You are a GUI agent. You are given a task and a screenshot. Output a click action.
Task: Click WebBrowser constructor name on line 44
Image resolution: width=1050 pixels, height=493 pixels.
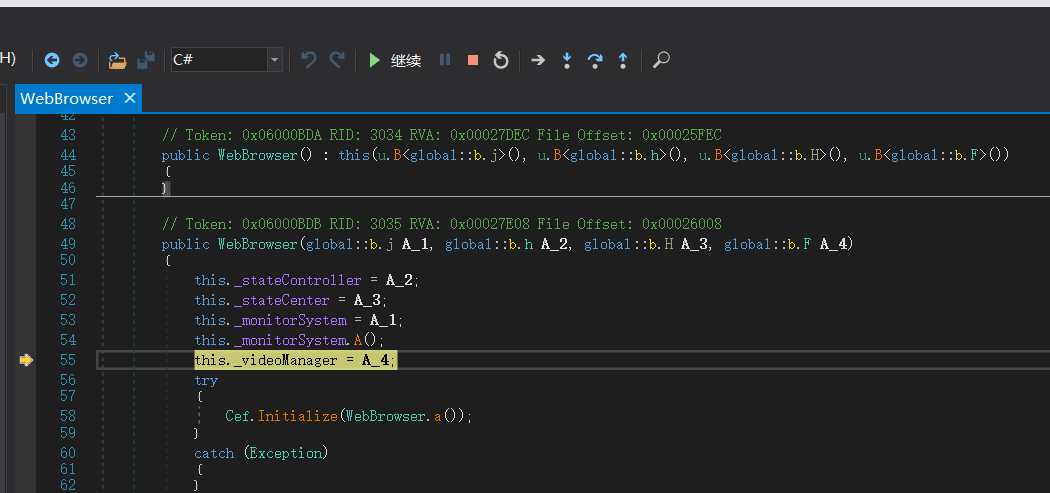pos(258,155)
